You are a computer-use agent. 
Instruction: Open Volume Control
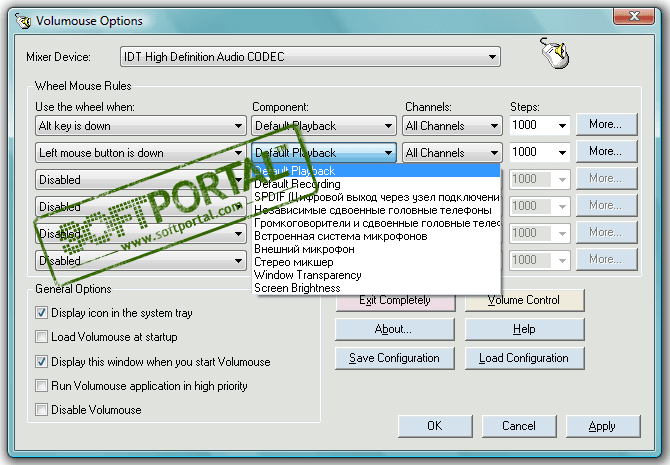tap(524, 300)
